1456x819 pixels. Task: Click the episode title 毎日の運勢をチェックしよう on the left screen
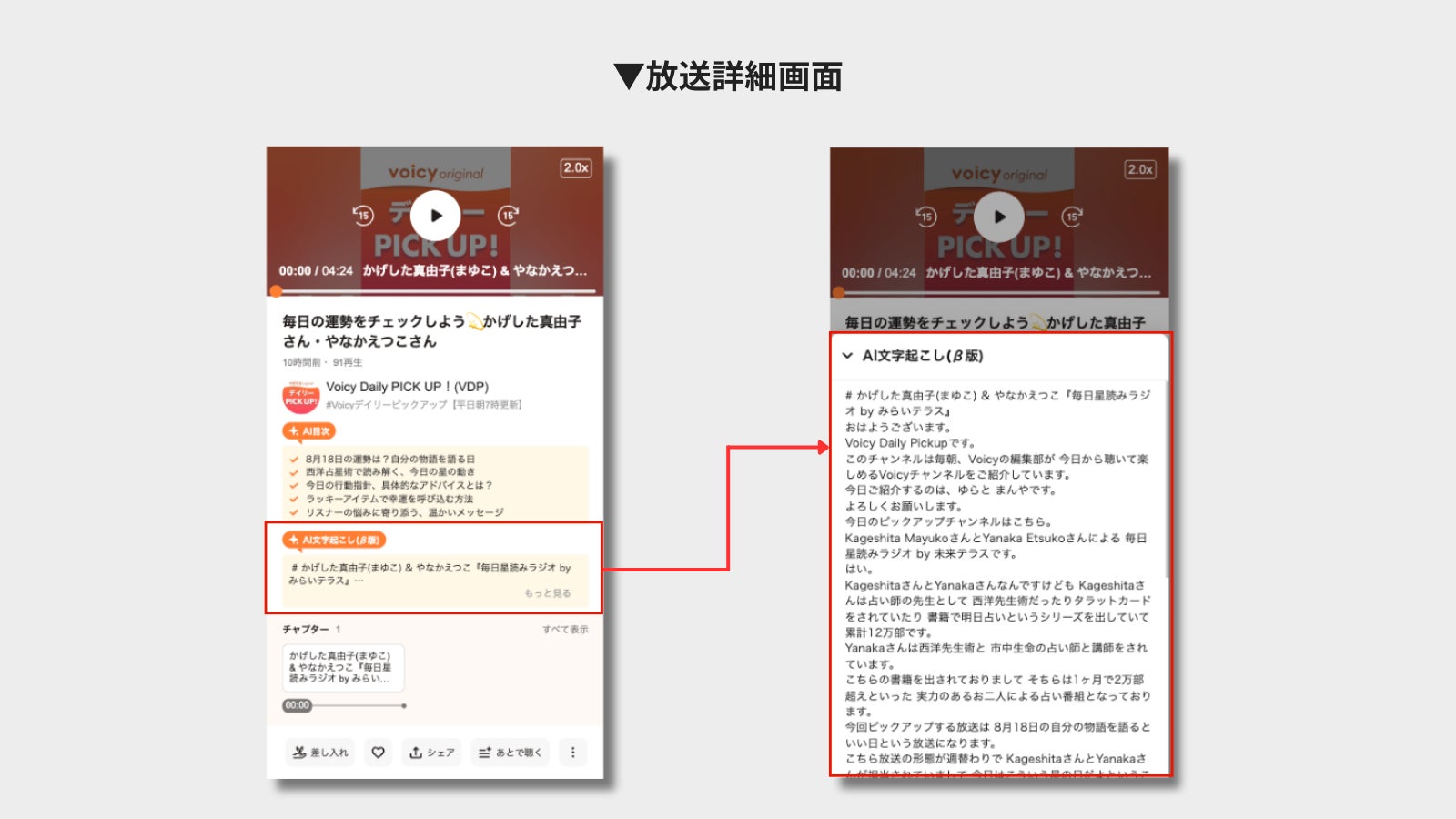(431, 331)
